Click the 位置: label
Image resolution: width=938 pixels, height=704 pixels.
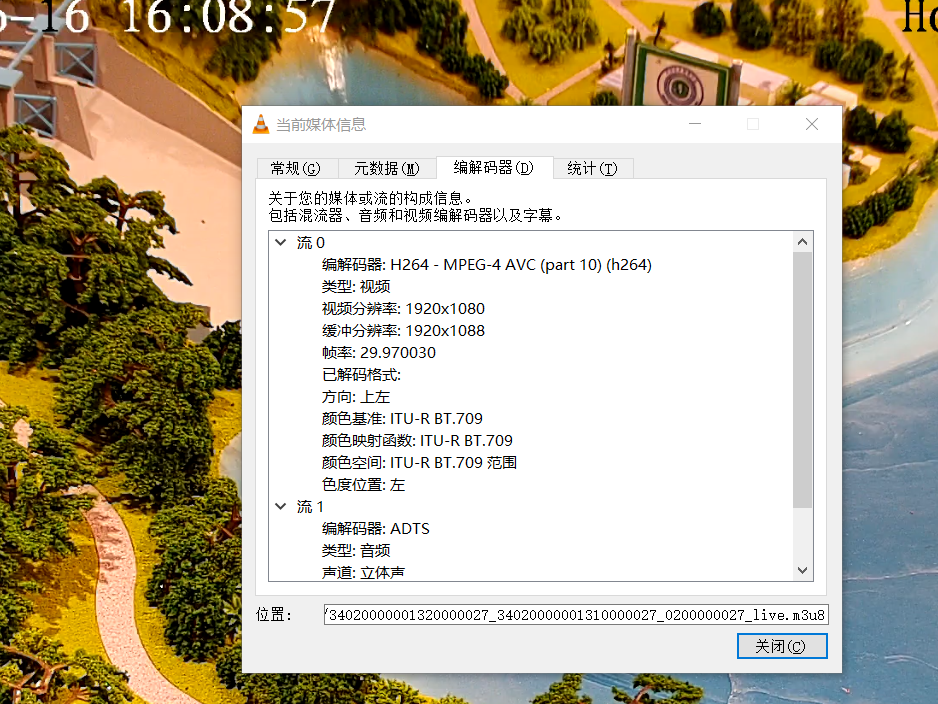[273, 614]
